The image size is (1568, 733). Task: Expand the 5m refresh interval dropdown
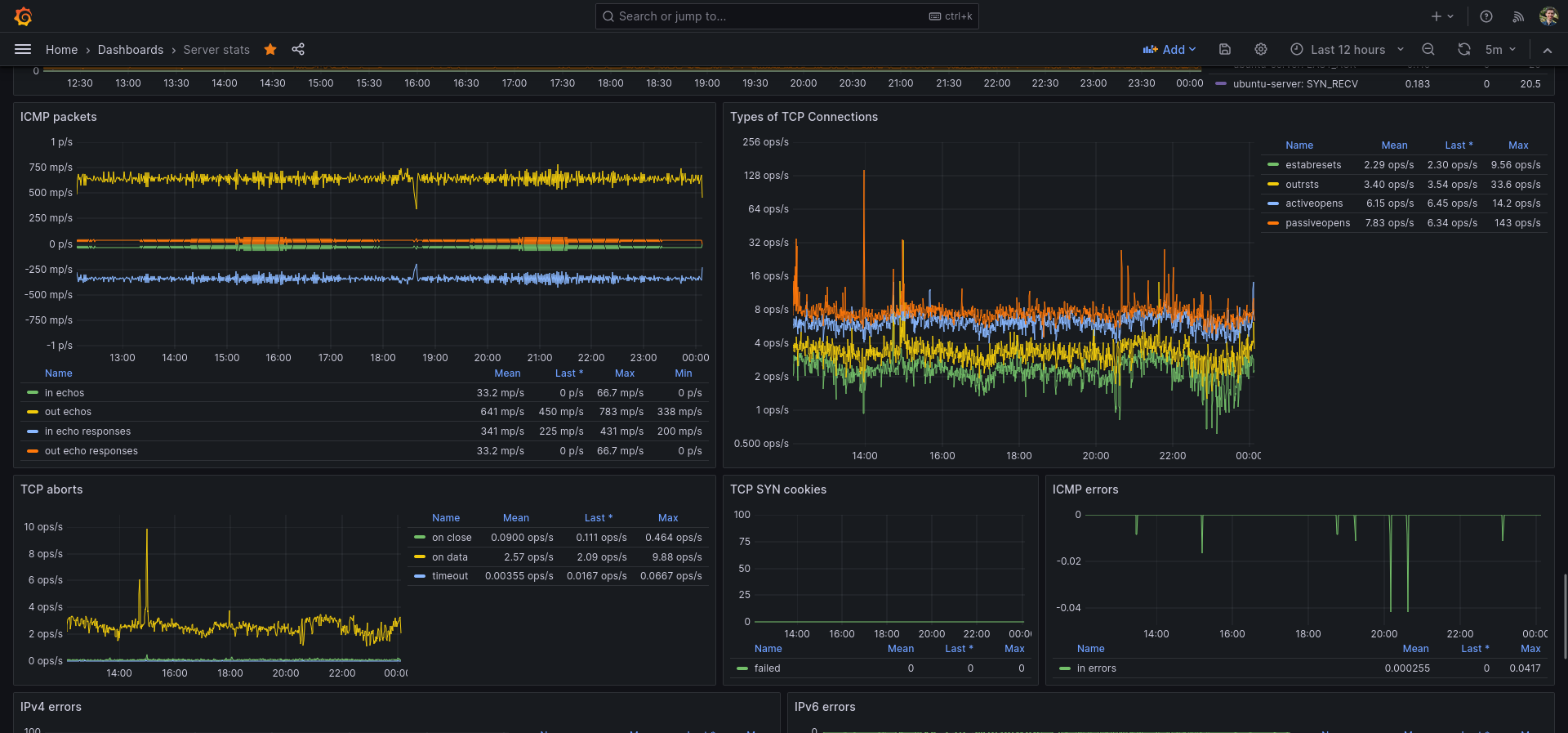[1501, 50]
